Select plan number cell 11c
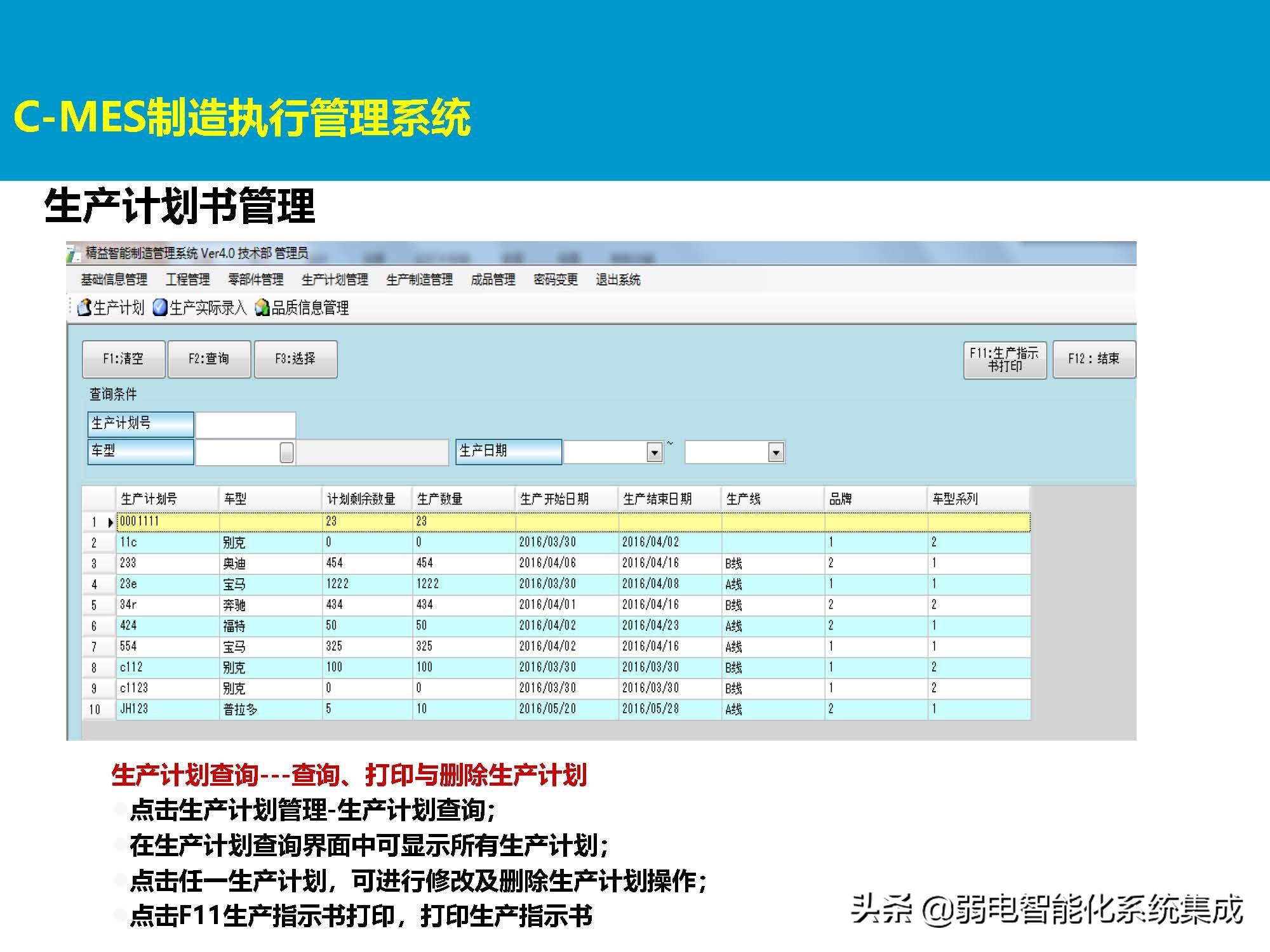The width and height of the screenshot is (1270, 952). [168, 543]
